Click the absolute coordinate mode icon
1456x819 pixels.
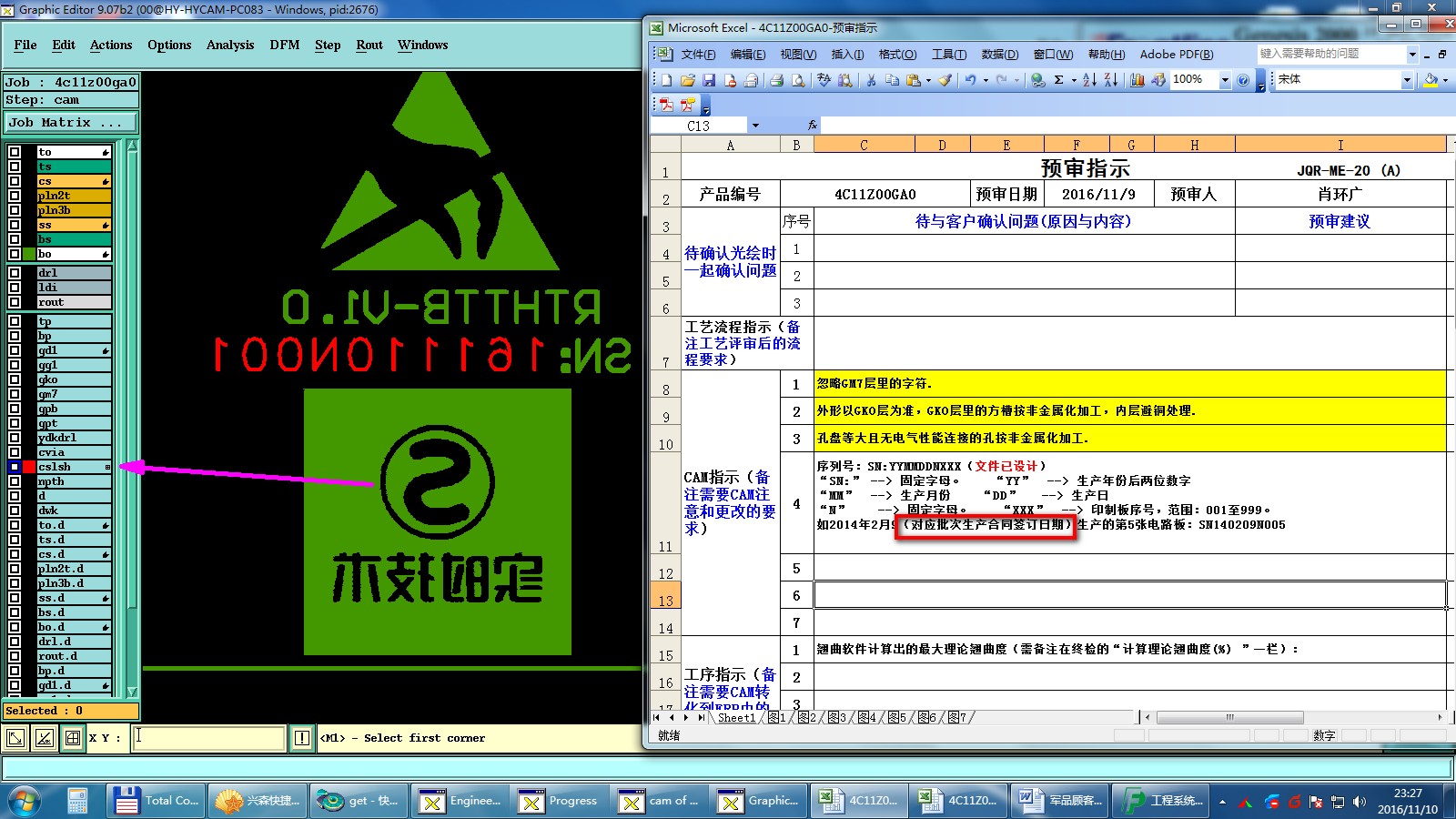(x=15, y=738)
